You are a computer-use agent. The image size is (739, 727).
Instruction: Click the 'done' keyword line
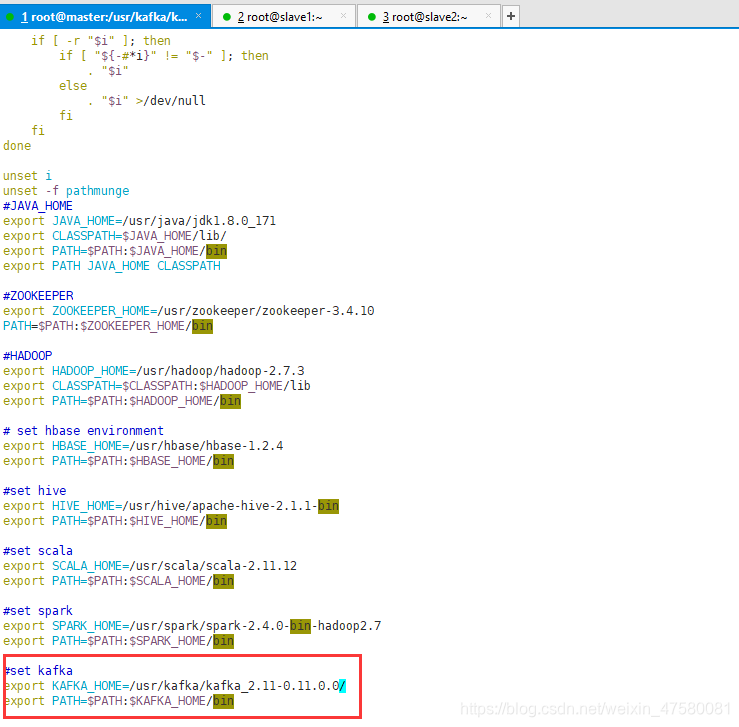pyautogui.click(x=17, y=146)
